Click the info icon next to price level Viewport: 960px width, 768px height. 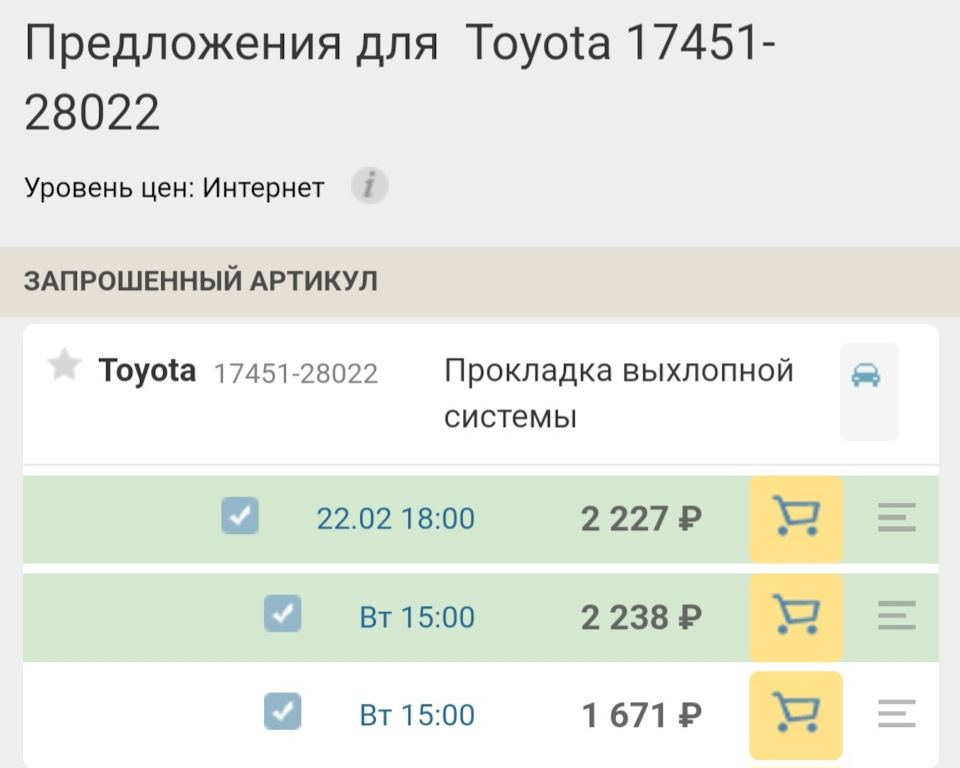(x=367, y=186)
